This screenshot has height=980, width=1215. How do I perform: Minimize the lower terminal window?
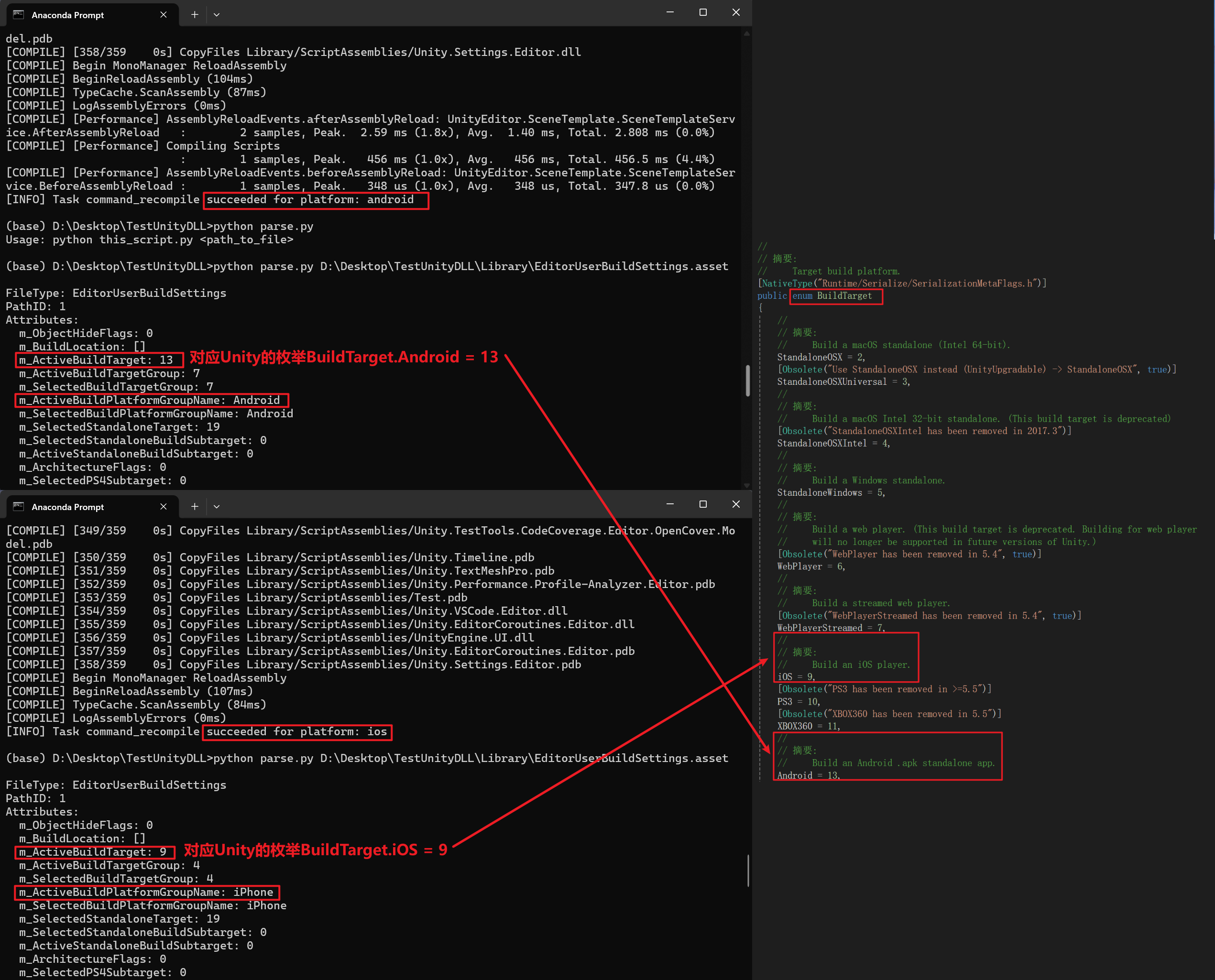[x=670, y=504]
